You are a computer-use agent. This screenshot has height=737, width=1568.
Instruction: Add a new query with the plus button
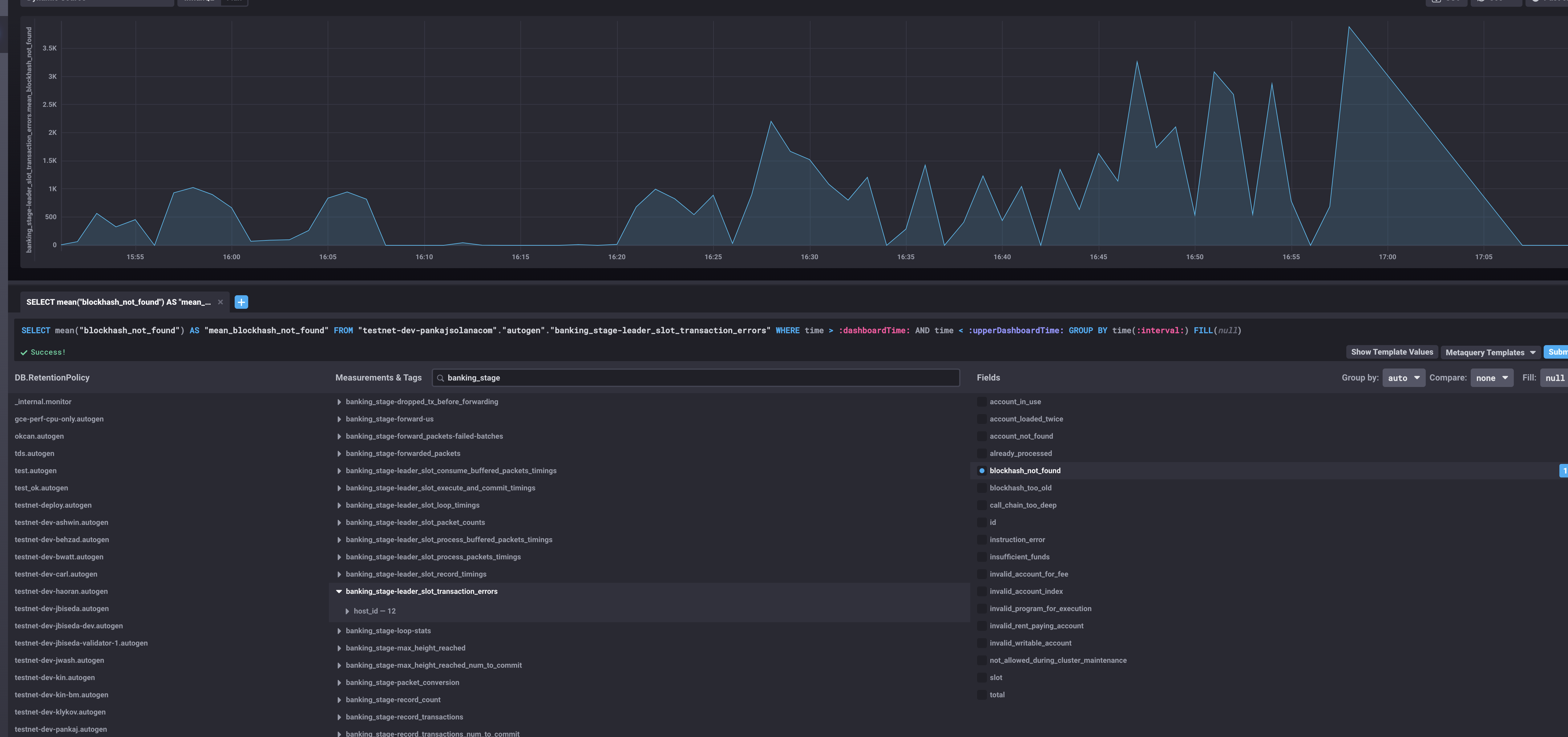(x=241, y=302)
